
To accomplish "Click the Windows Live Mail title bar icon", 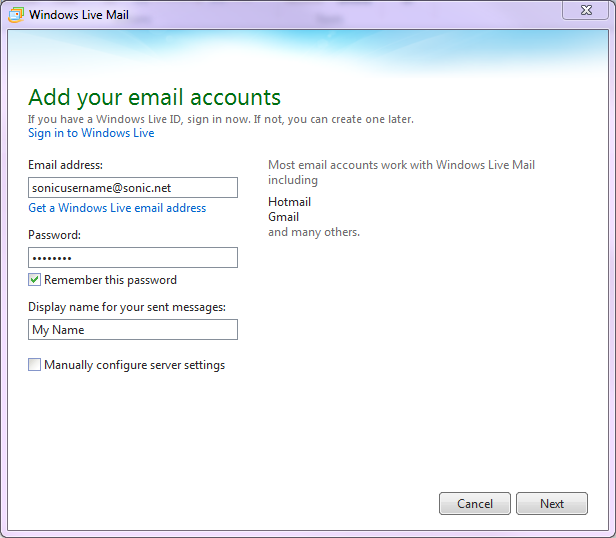I will click(16, 15).
